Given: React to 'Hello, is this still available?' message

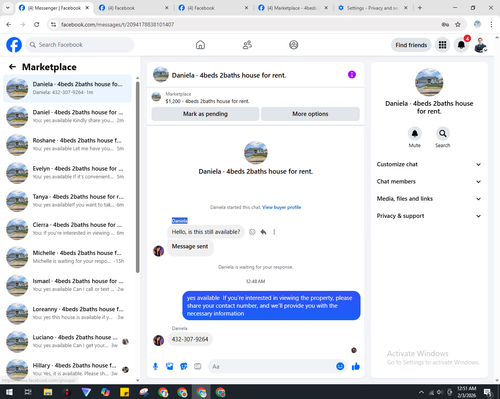Looking at the screenshot, I should 252,232.
